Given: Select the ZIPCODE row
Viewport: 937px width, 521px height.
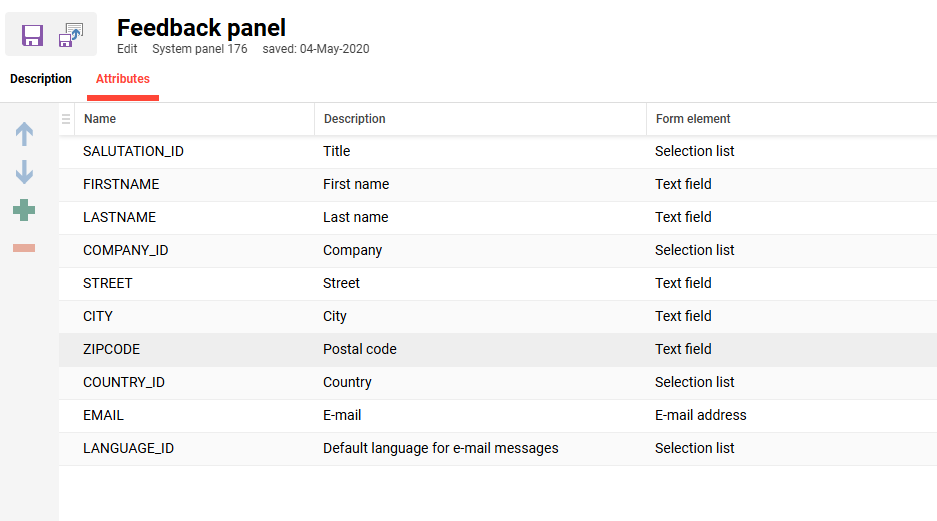Looking at the screenshot, I should point(111,349).
